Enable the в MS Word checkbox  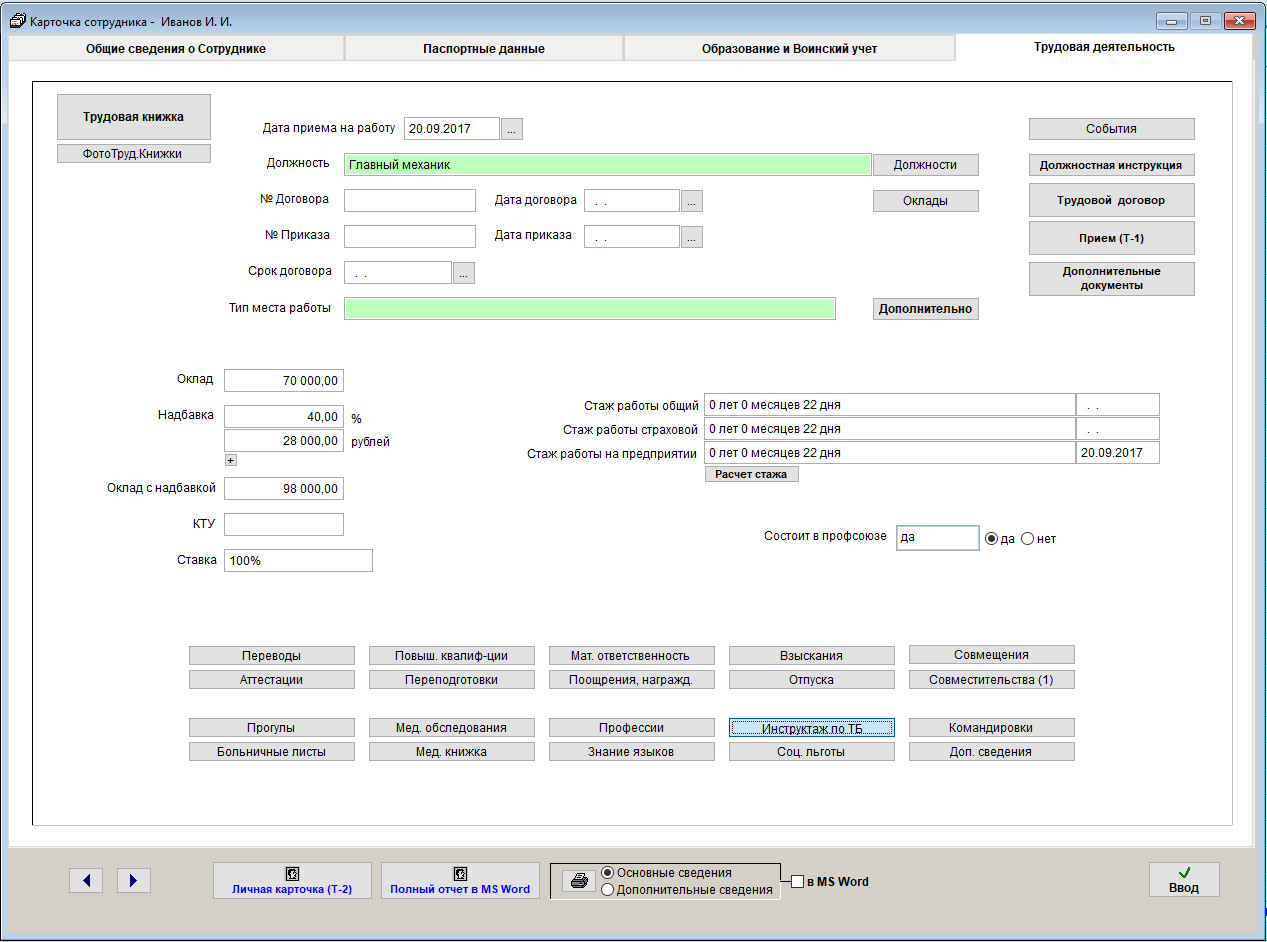pos(797,882)
